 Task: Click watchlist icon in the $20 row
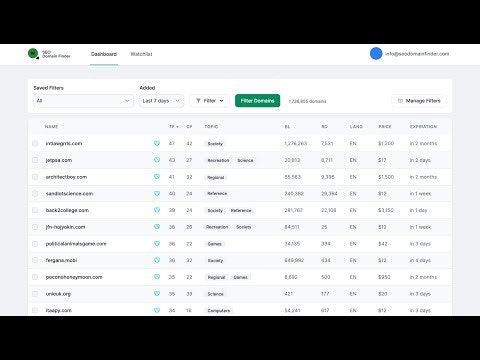pyautogui.click(x=157, y=294)
